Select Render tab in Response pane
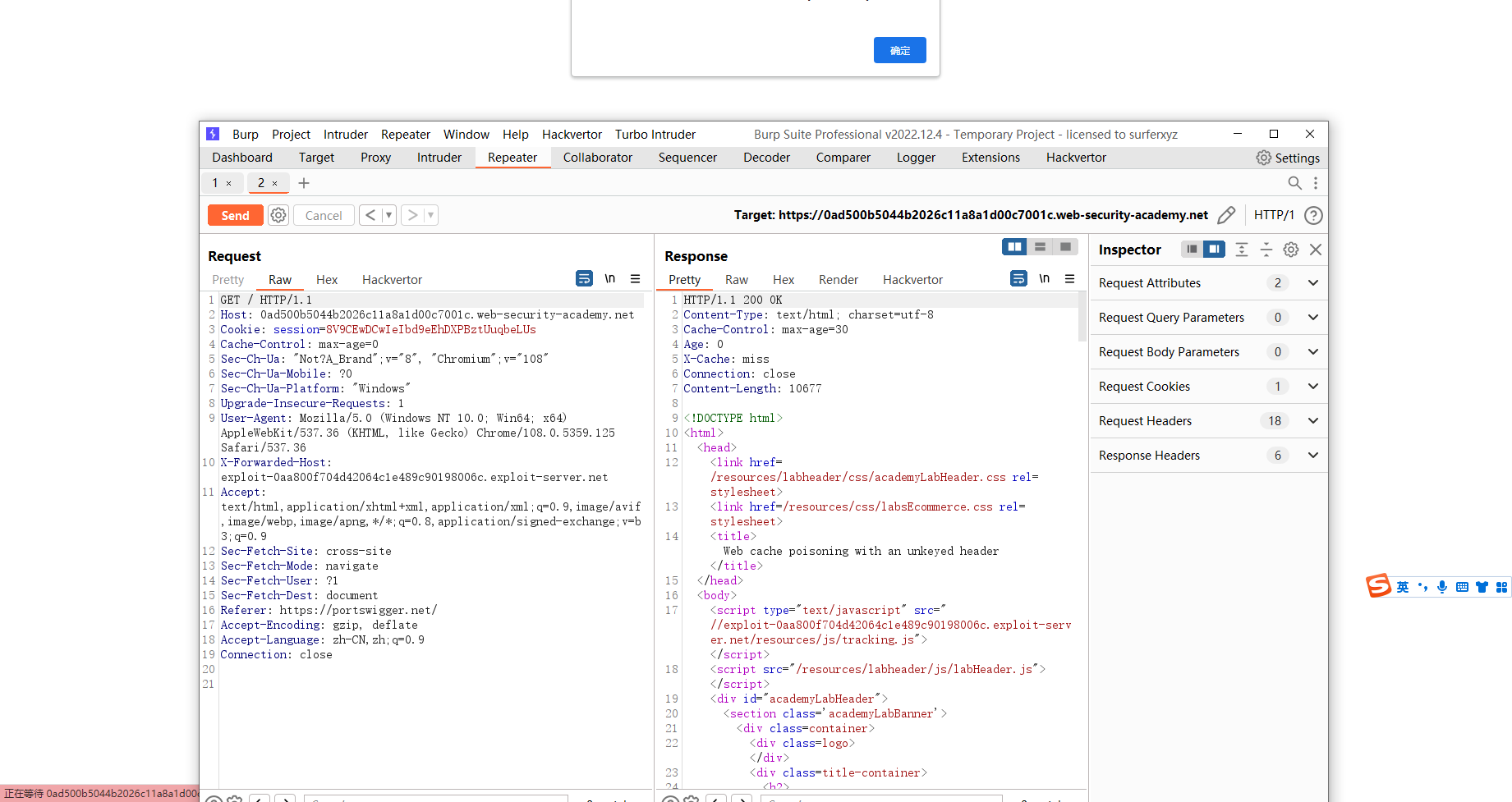Viewport: 1512px width, 802px height. [x=839, y=280]
